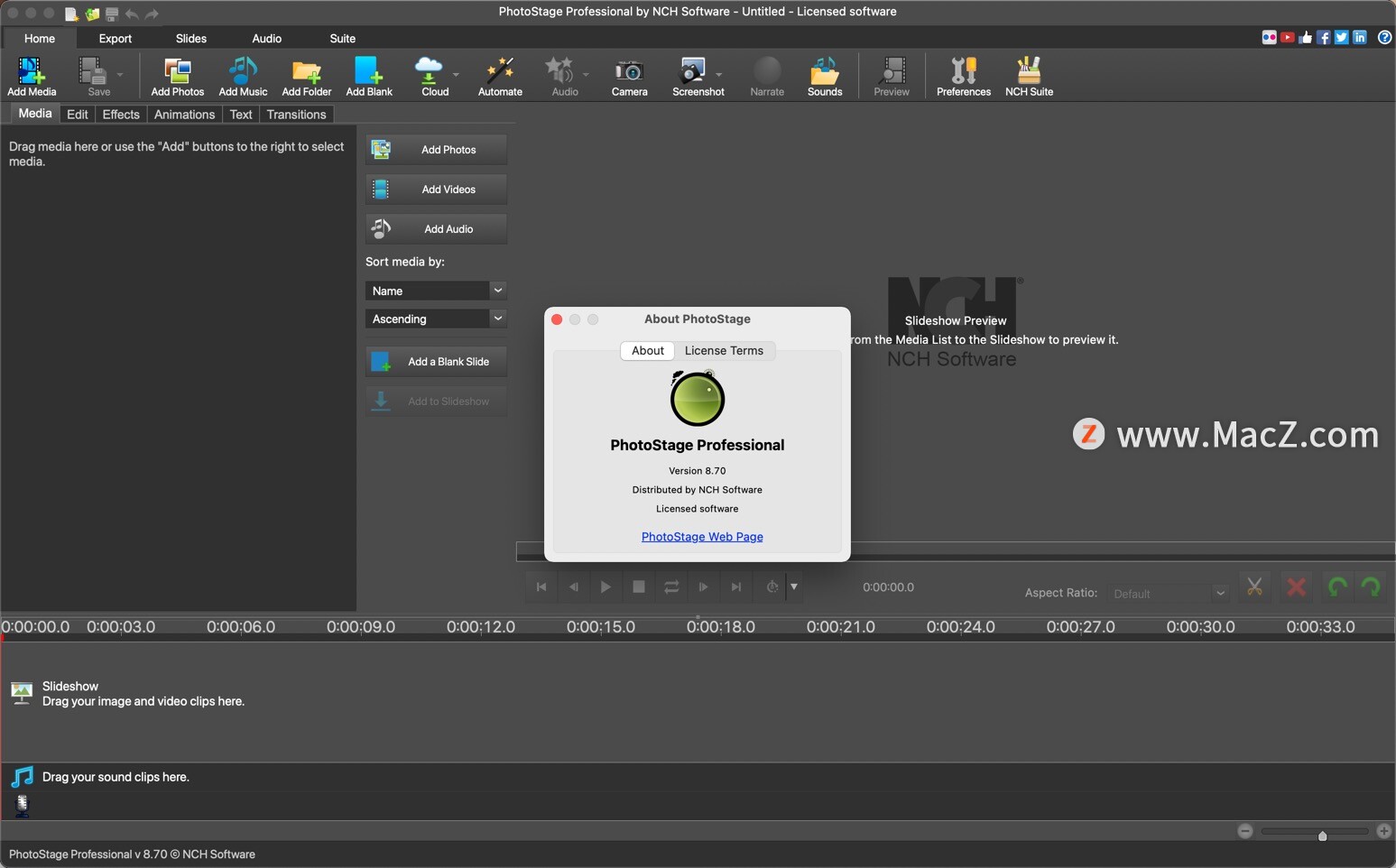1396x868 pixels.
Task: Select the Text panel tab
Action: tap(241, 115)
